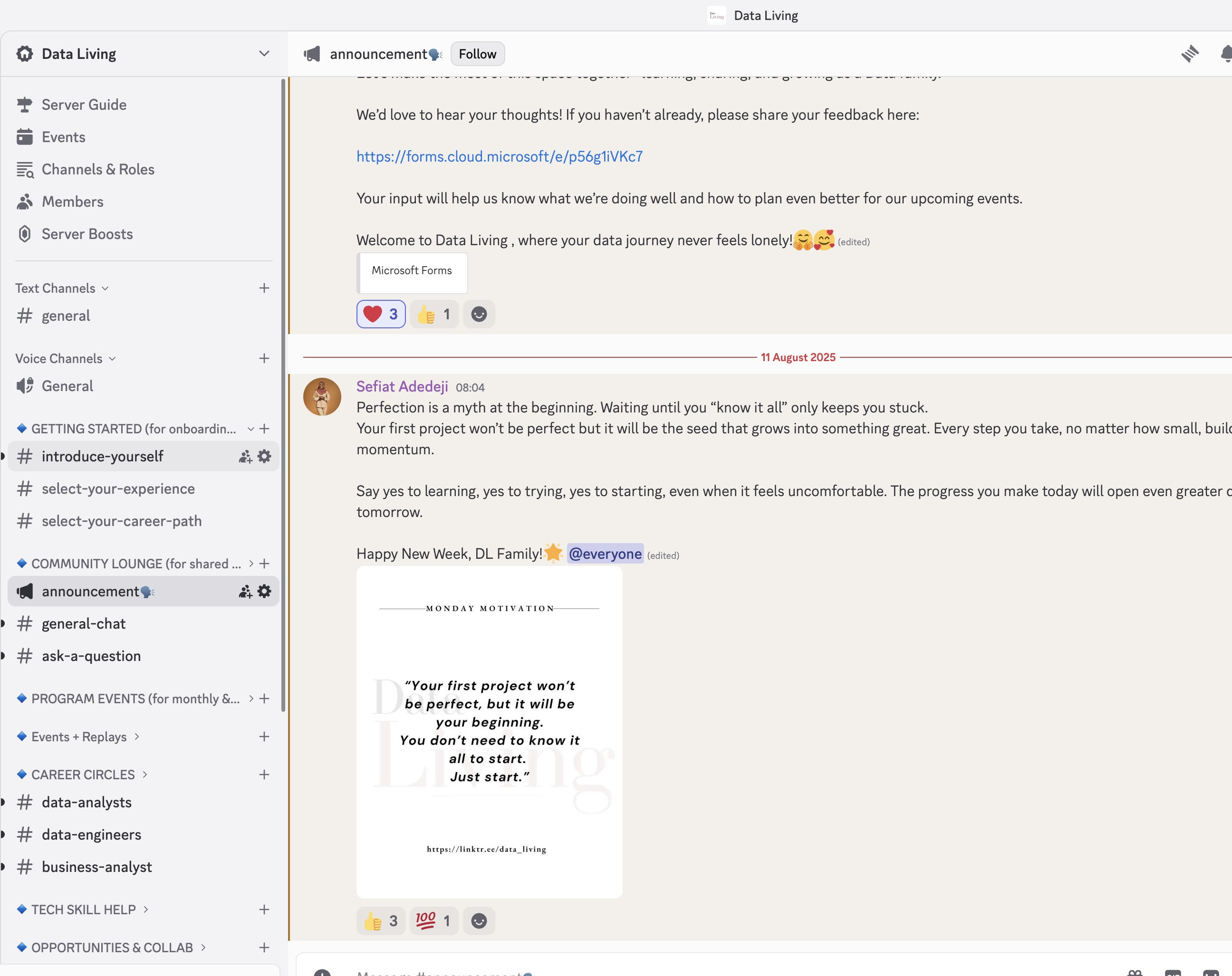This screenshot has width=1232, height=976.
Task: Open the Members list
Action: [x=73, y=201]
